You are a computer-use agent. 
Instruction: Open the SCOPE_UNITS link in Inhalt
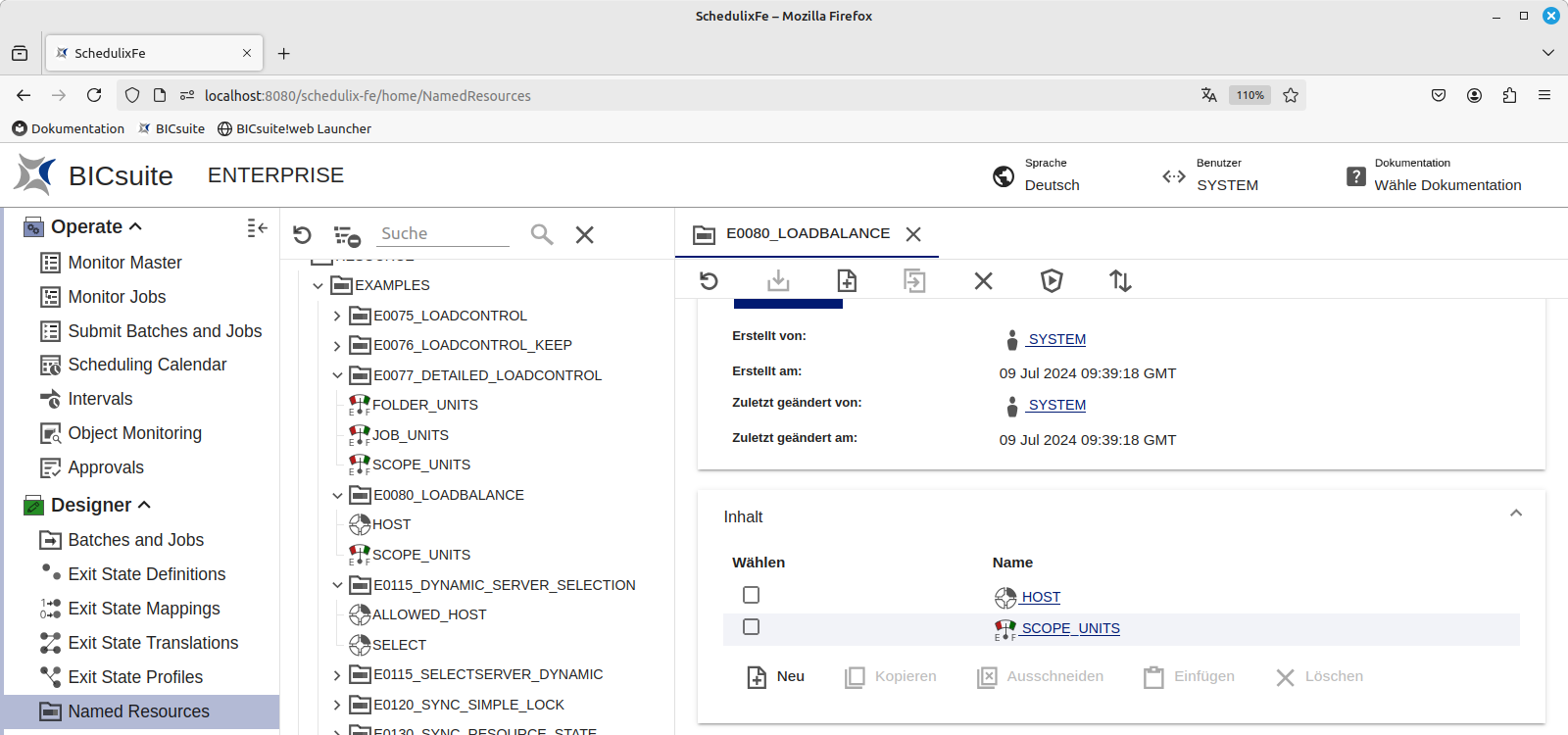tap(1070, 628)
